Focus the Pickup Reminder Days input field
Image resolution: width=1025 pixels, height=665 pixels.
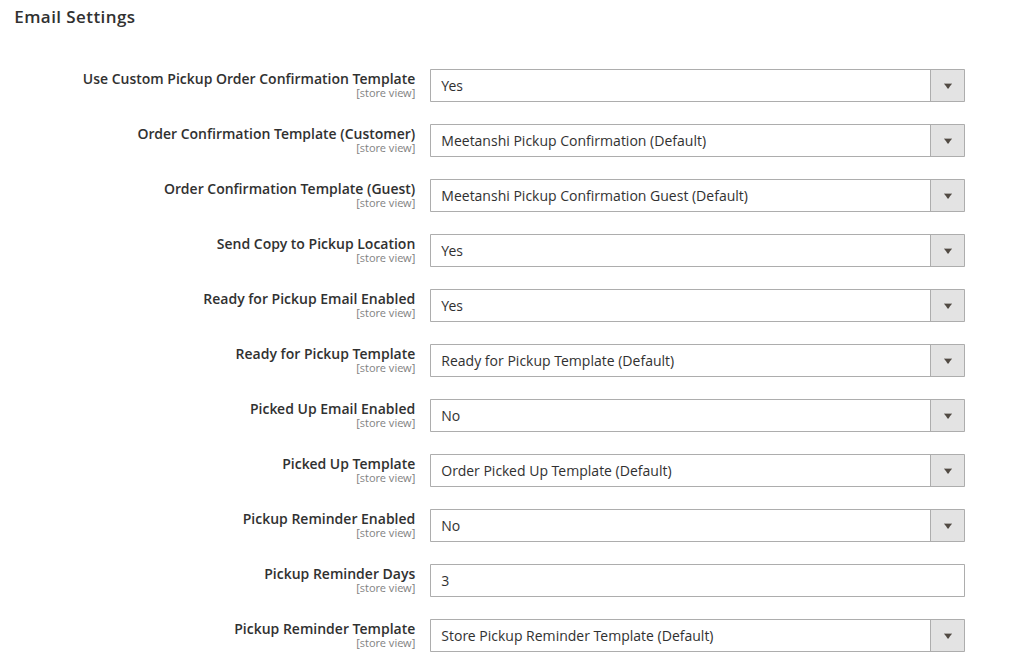[x=697, y=580]
